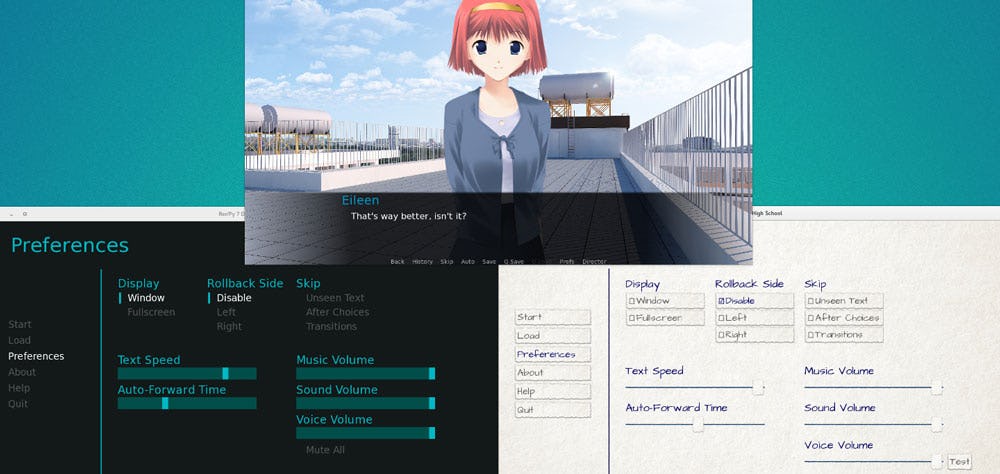1000x474 pixels.
Task: Open History from the game quick menu
Action: 422,261
